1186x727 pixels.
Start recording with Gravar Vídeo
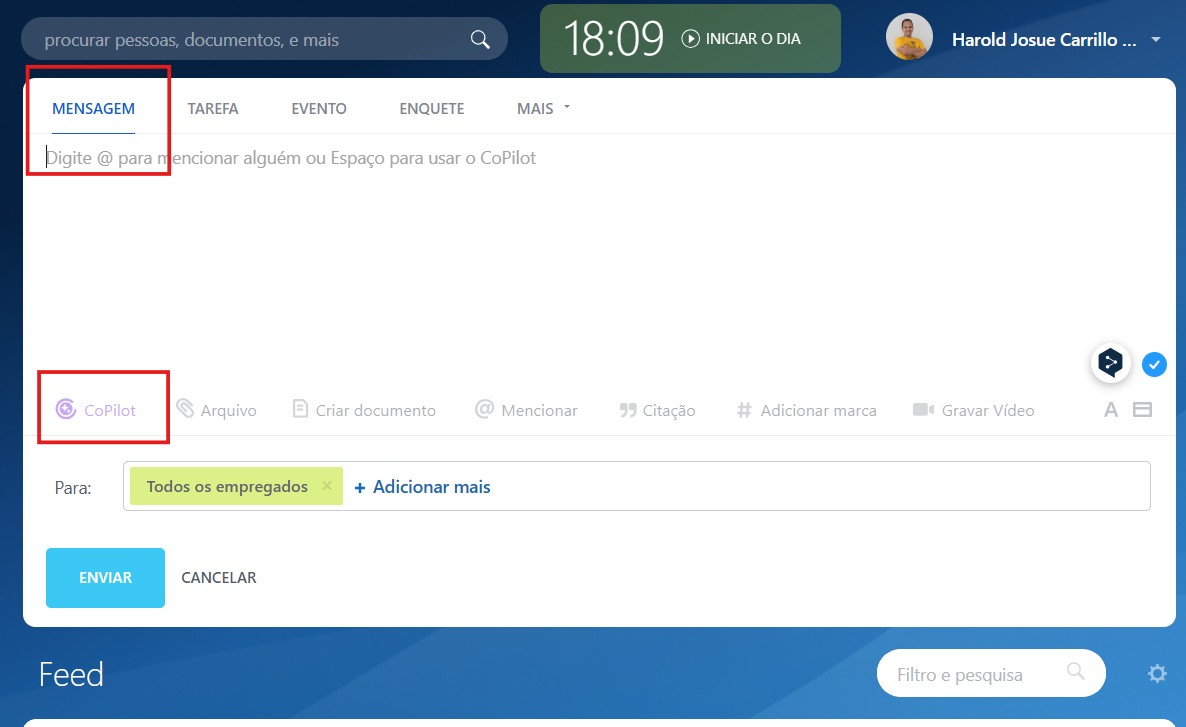tap(923, 410)
